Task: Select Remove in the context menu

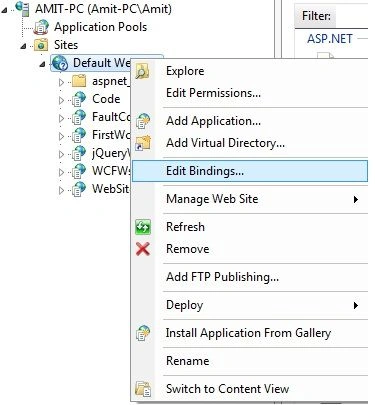Action: 250,249
